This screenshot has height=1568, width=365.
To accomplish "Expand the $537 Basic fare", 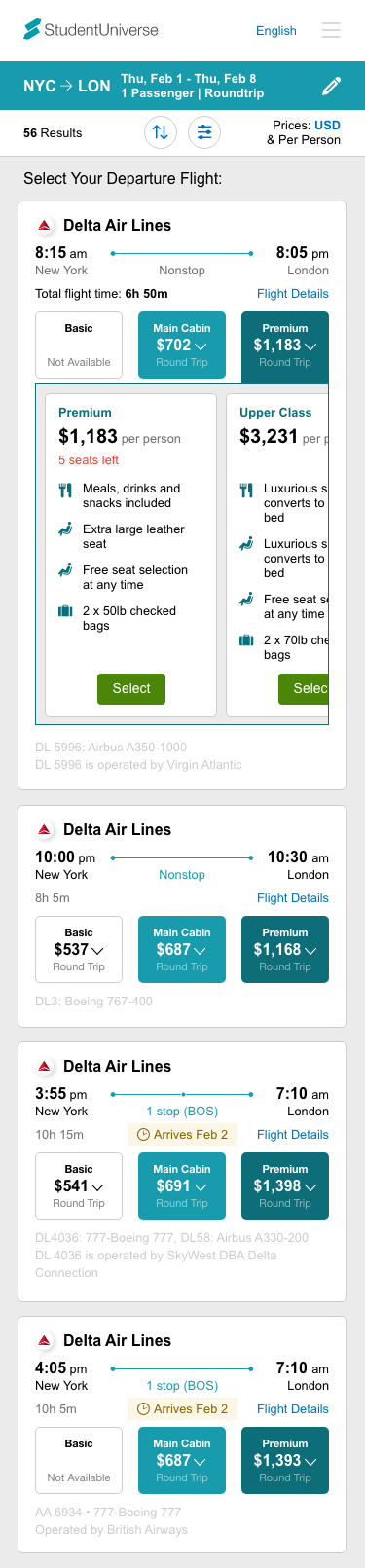I will [x=79, y=950].
